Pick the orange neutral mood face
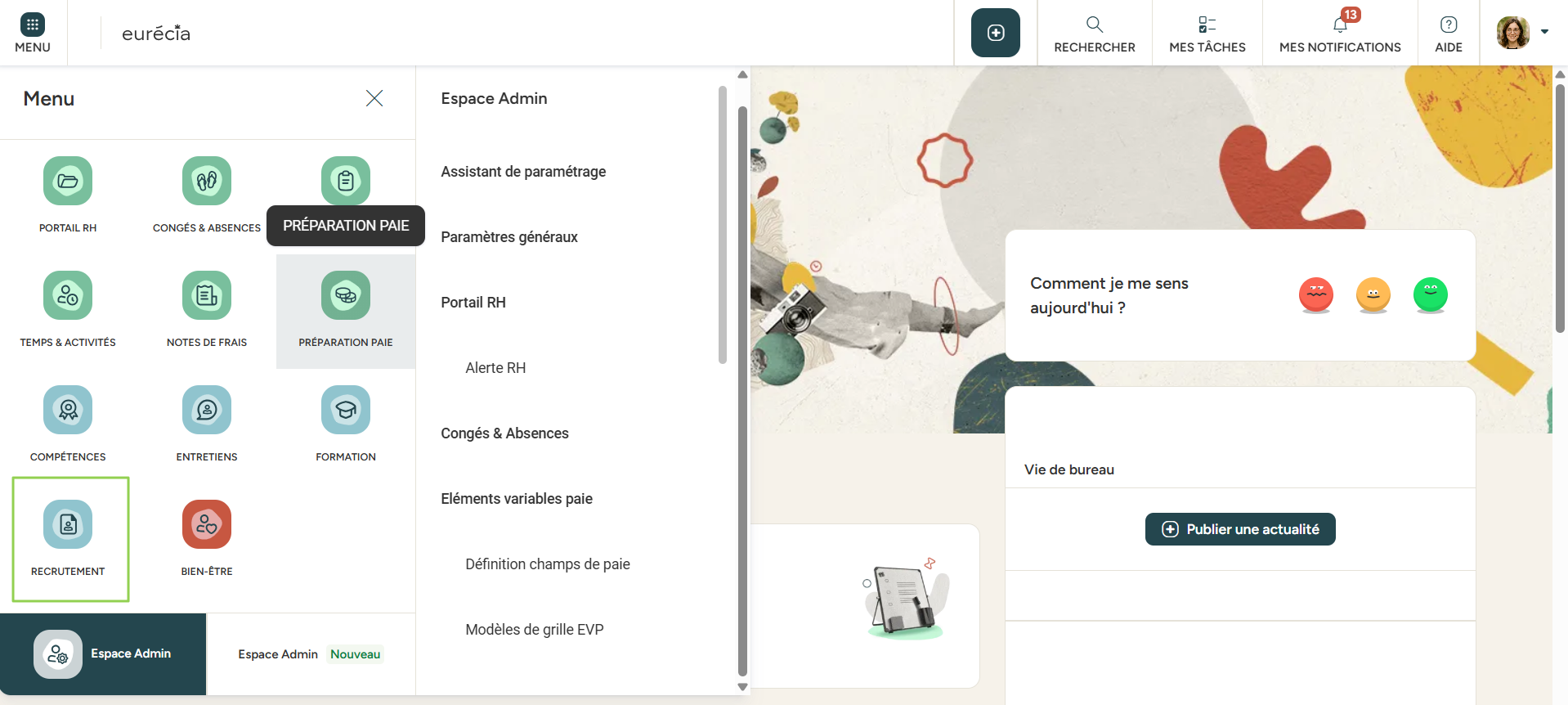 point(1373,294)
